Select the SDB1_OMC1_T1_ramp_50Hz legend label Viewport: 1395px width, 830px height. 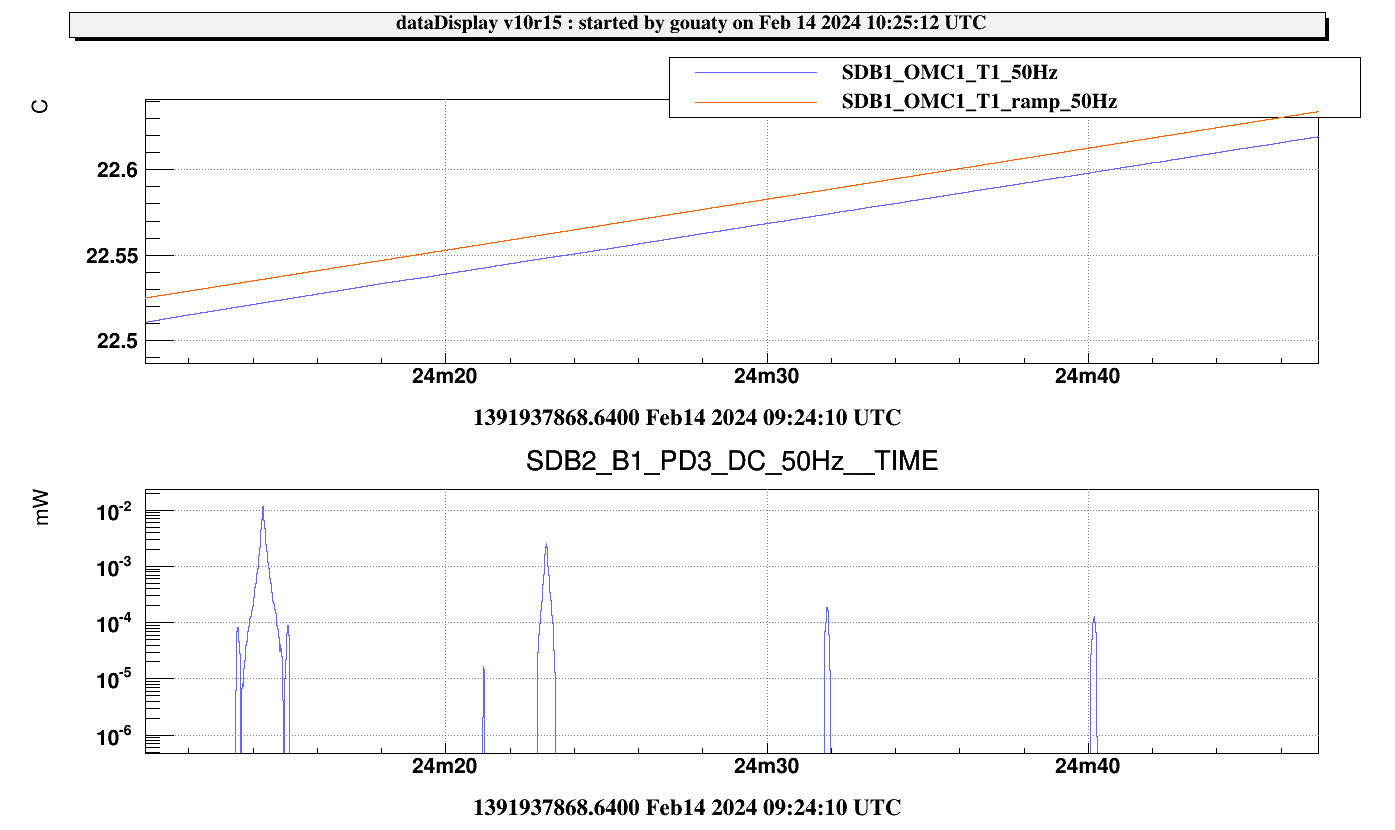pyautogui.click(x=979, y=102)
